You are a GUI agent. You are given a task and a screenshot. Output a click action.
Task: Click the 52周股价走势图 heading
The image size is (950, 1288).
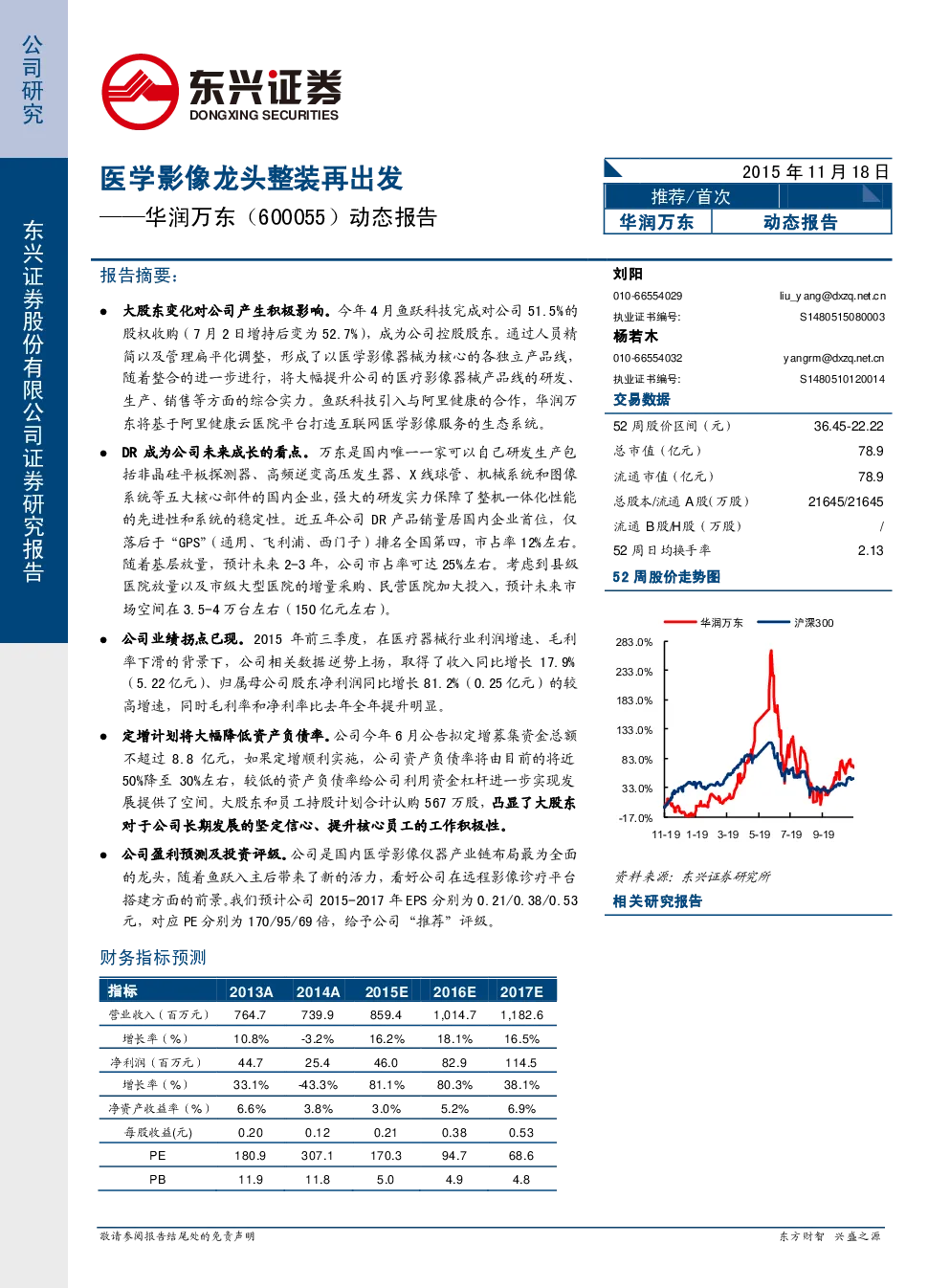[667, 577]
